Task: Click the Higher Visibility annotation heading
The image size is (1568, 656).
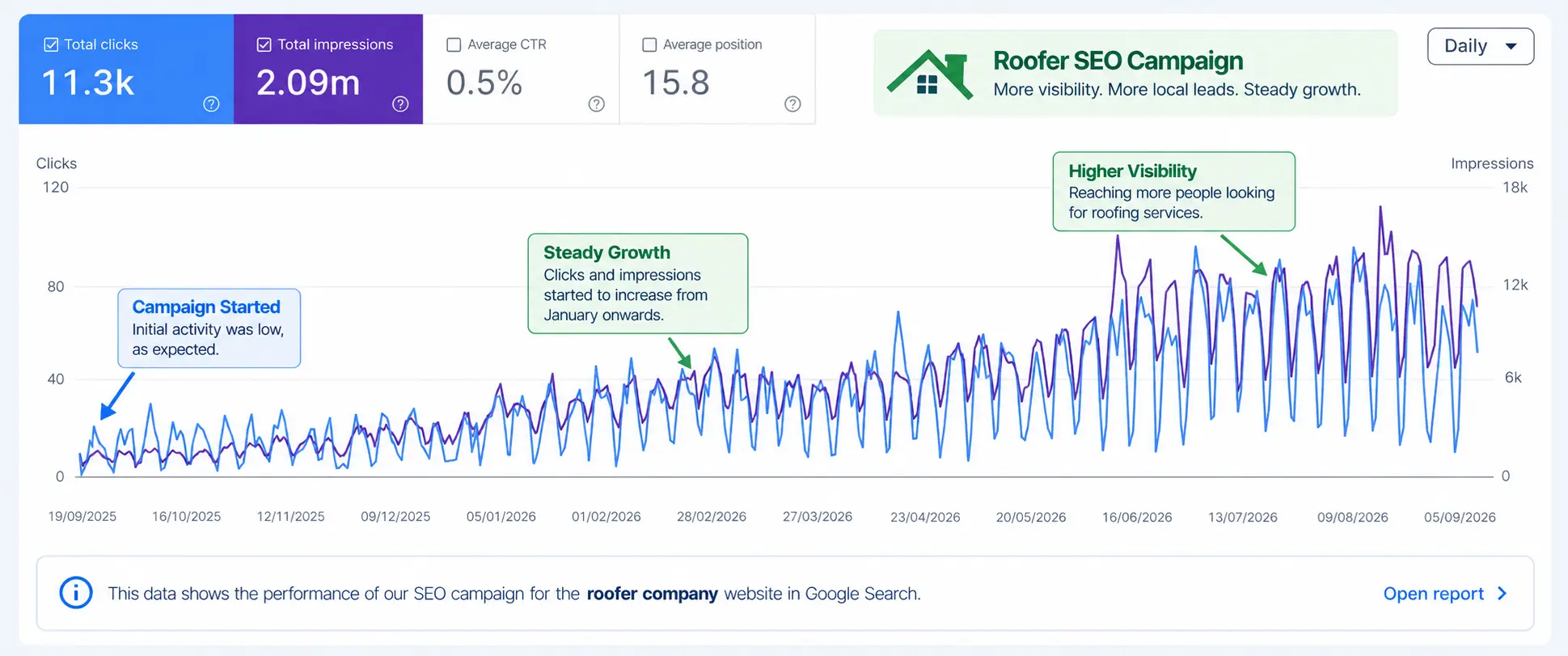Action: pos(1132,171)
